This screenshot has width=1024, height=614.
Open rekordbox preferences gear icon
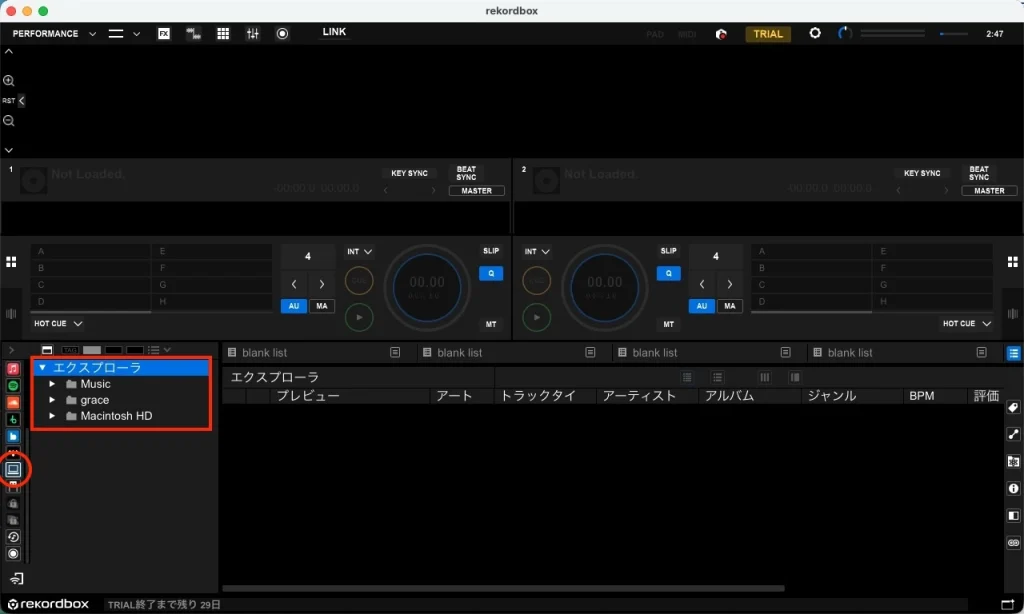tap(816, 33)
